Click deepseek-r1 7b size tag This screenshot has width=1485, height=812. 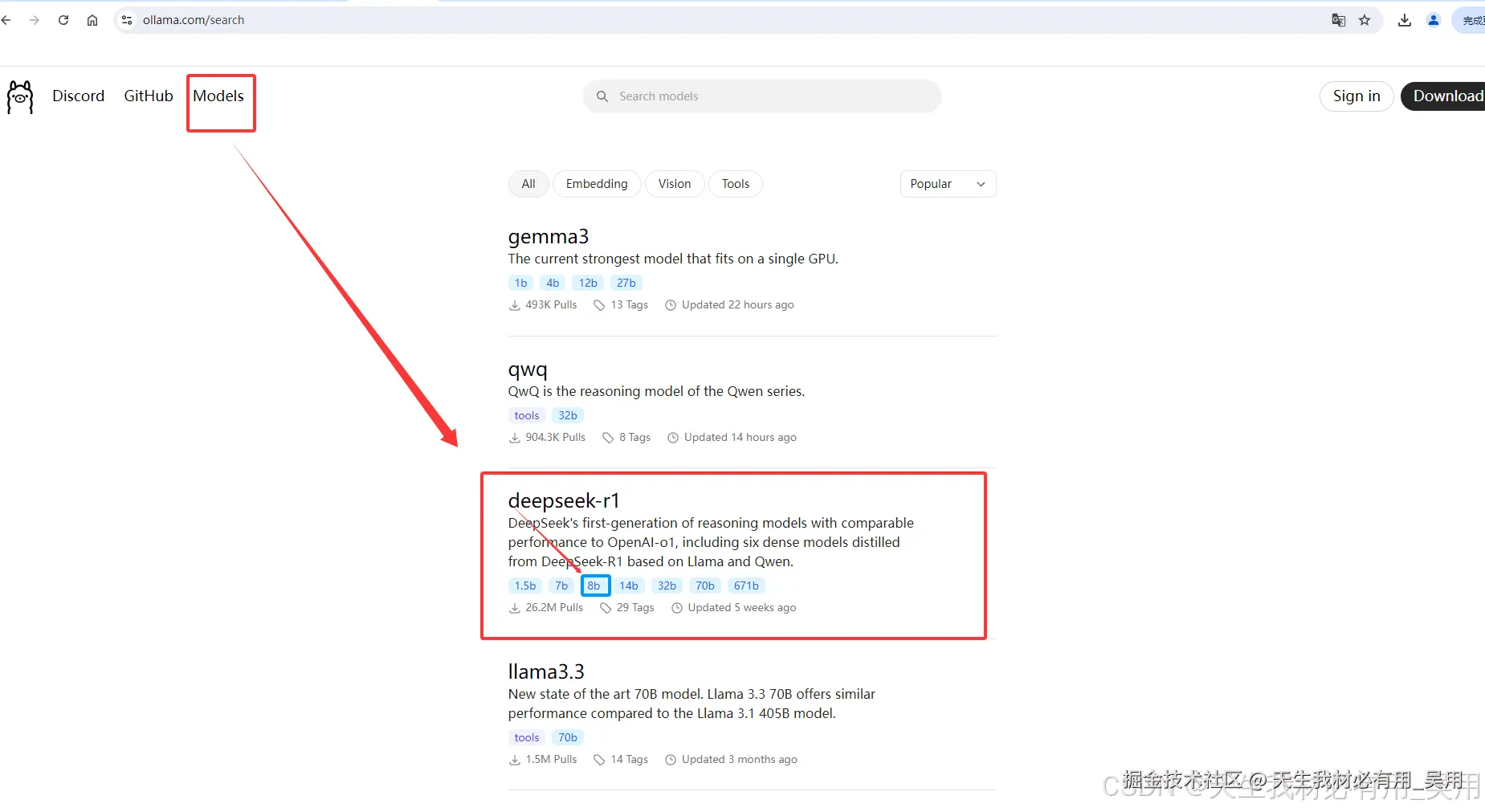pyautogui.click(x=561, y=586)
